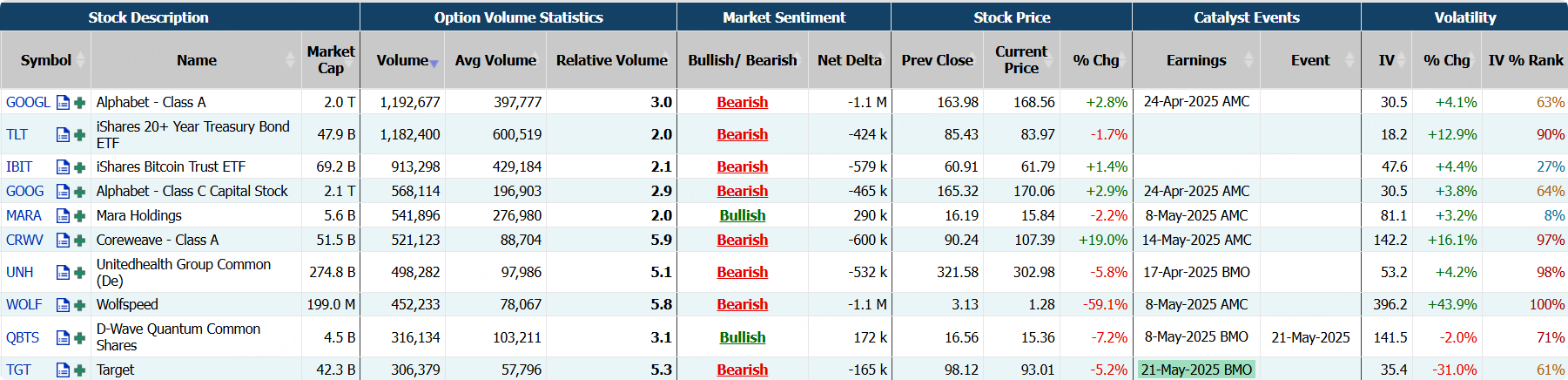Click the Bearish link in TGT row
Viewport: 1568px width, 380px height.
pyautogui.click(x=743, y=370)
